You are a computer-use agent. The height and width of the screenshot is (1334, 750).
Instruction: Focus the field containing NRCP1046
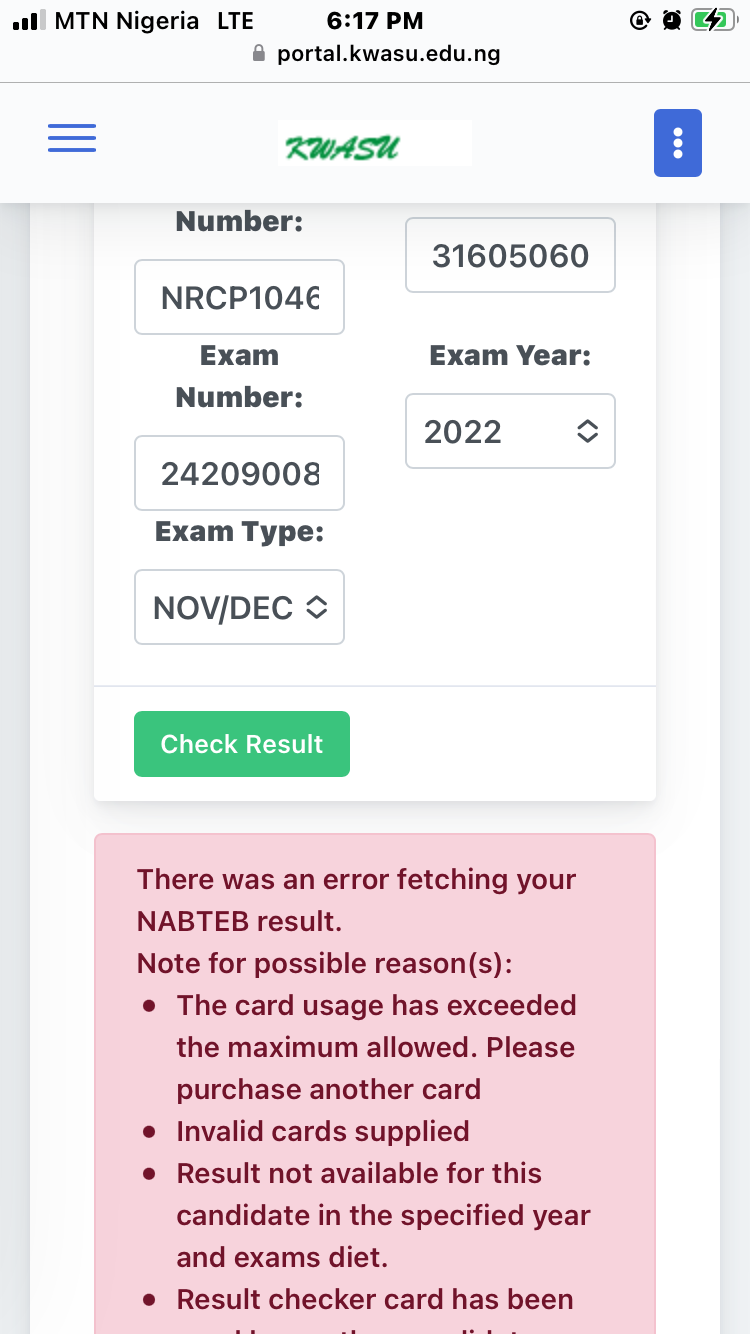(x=239, y=297)
